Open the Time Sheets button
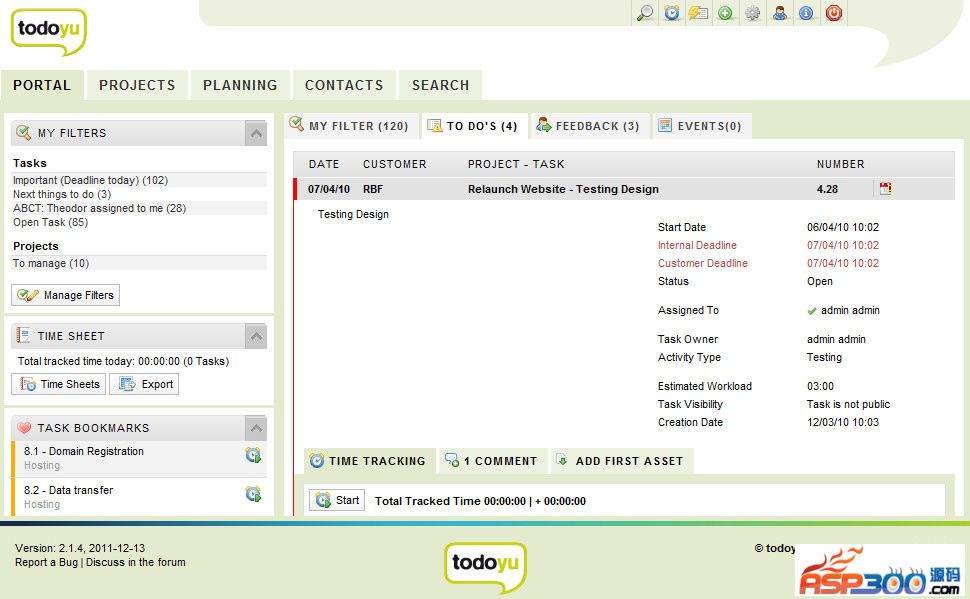970x599 pixels. point(59,384)
